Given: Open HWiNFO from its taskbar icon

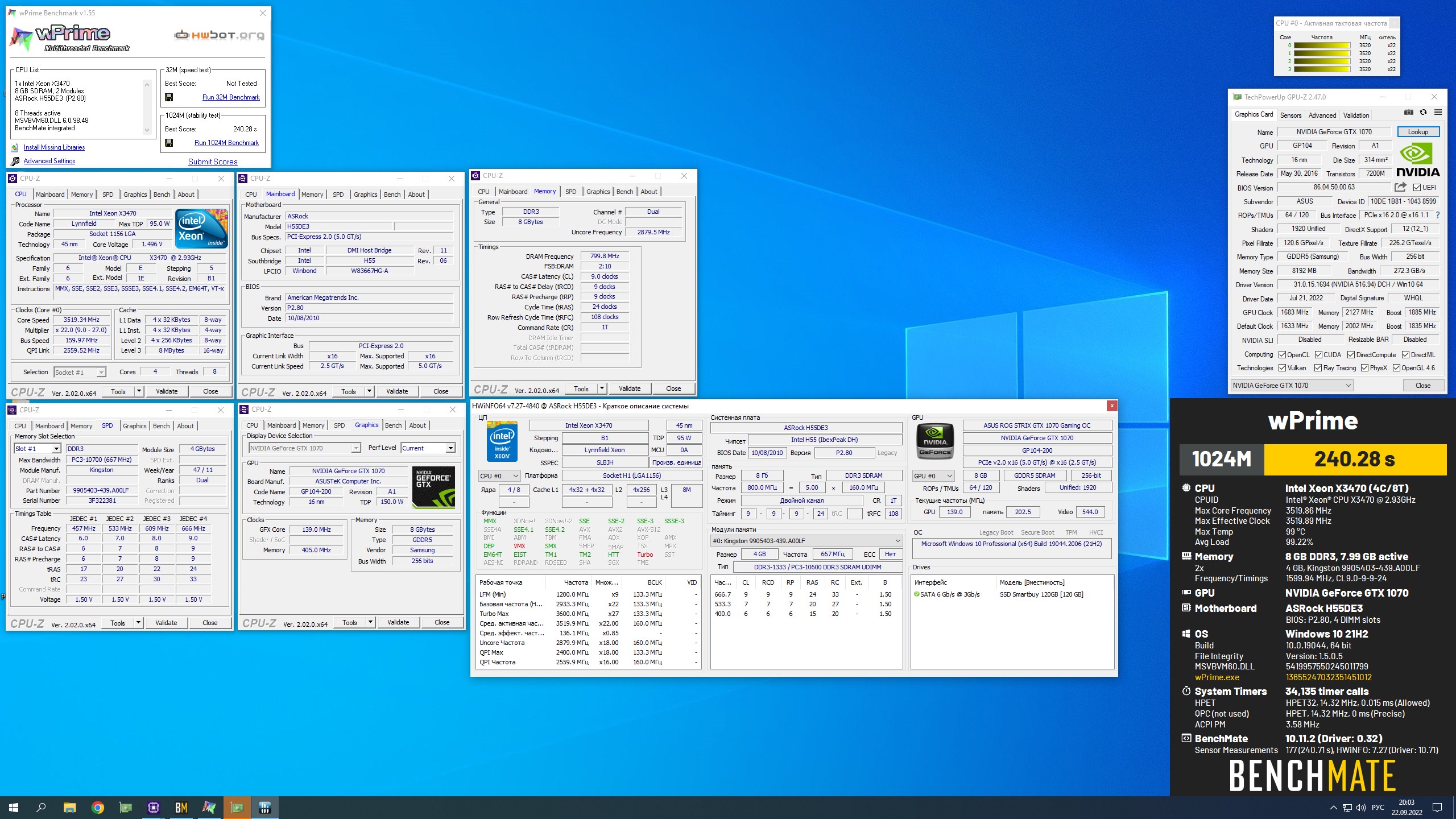Looking at the screenshot, I should coord(264,807).
